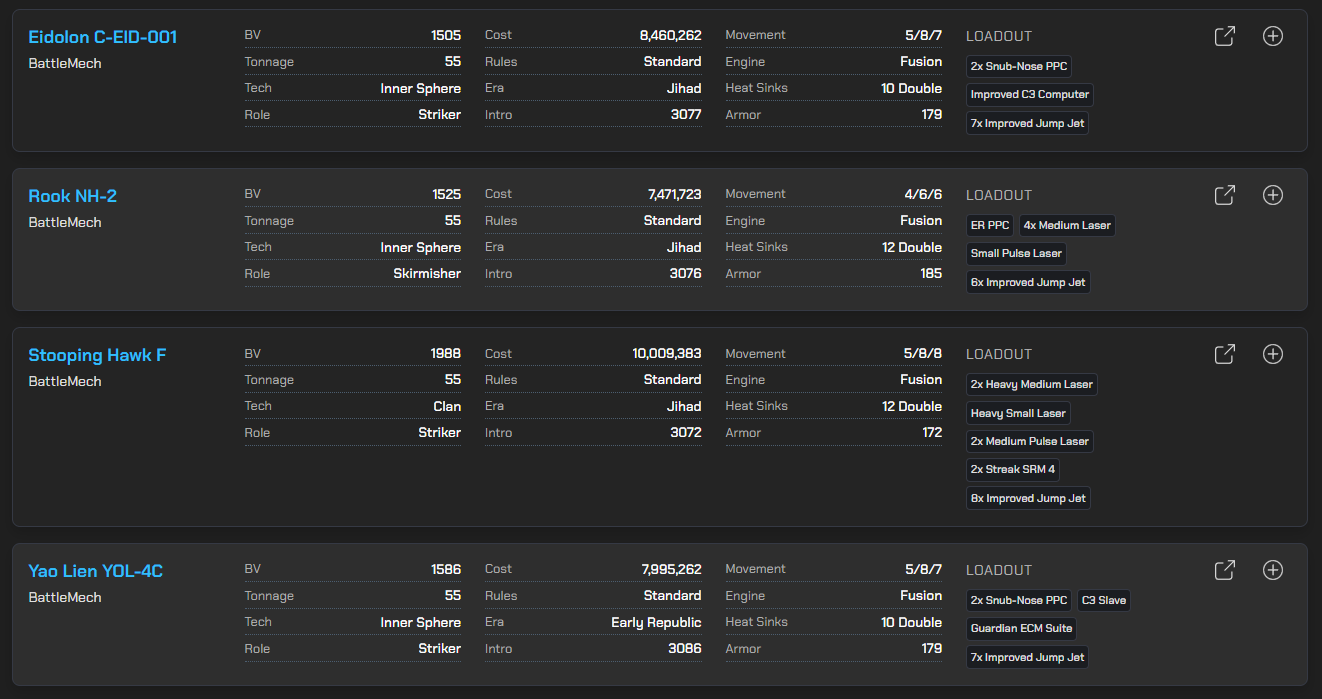Image resolution: width=1322 pixels, height=699 pixels.
Task: Click the 2x Streak SRM 4 tag
Action: (1013, 469)
